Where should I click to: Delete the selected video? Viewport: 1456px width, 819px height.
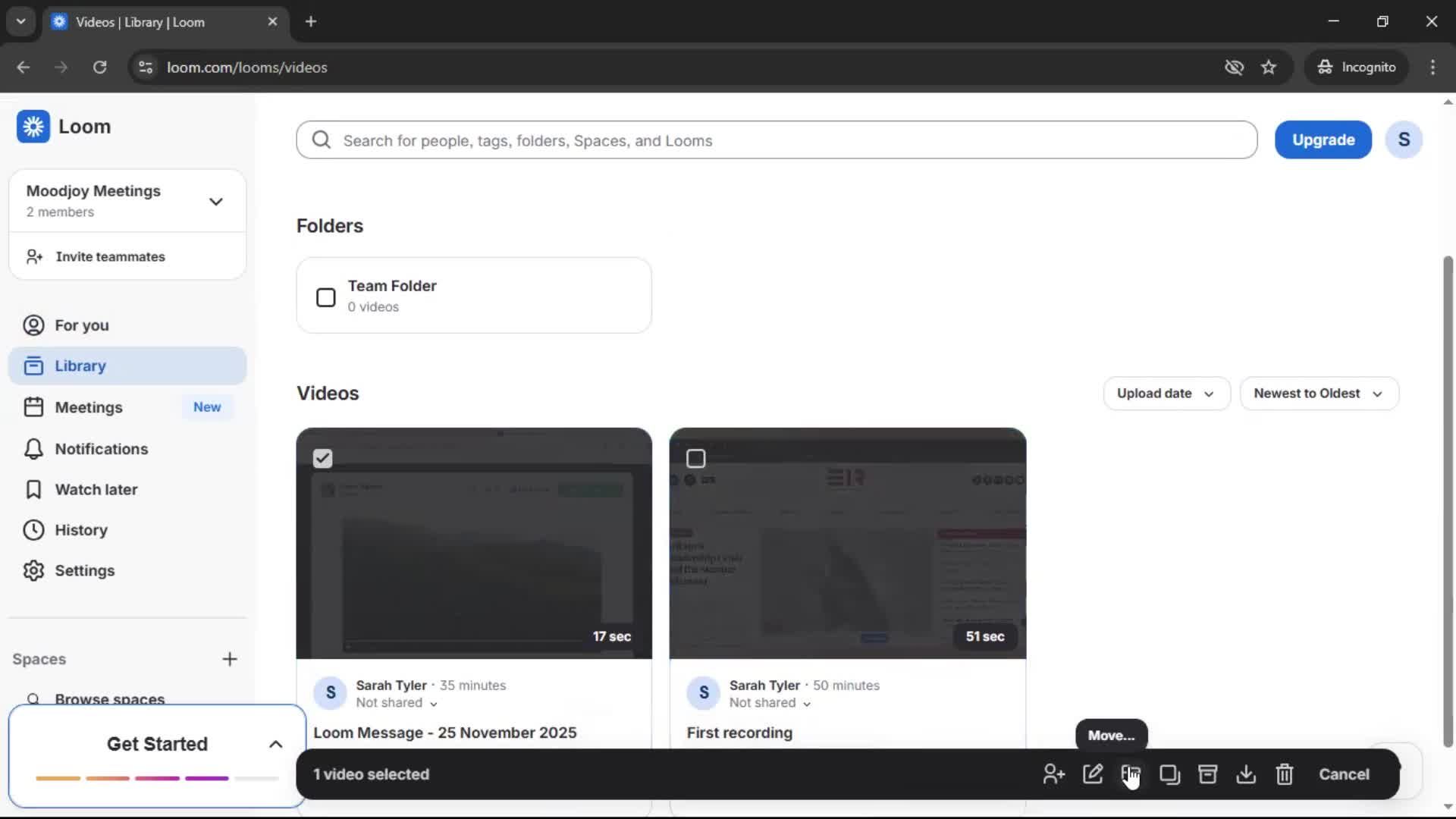pos(1284,774)
